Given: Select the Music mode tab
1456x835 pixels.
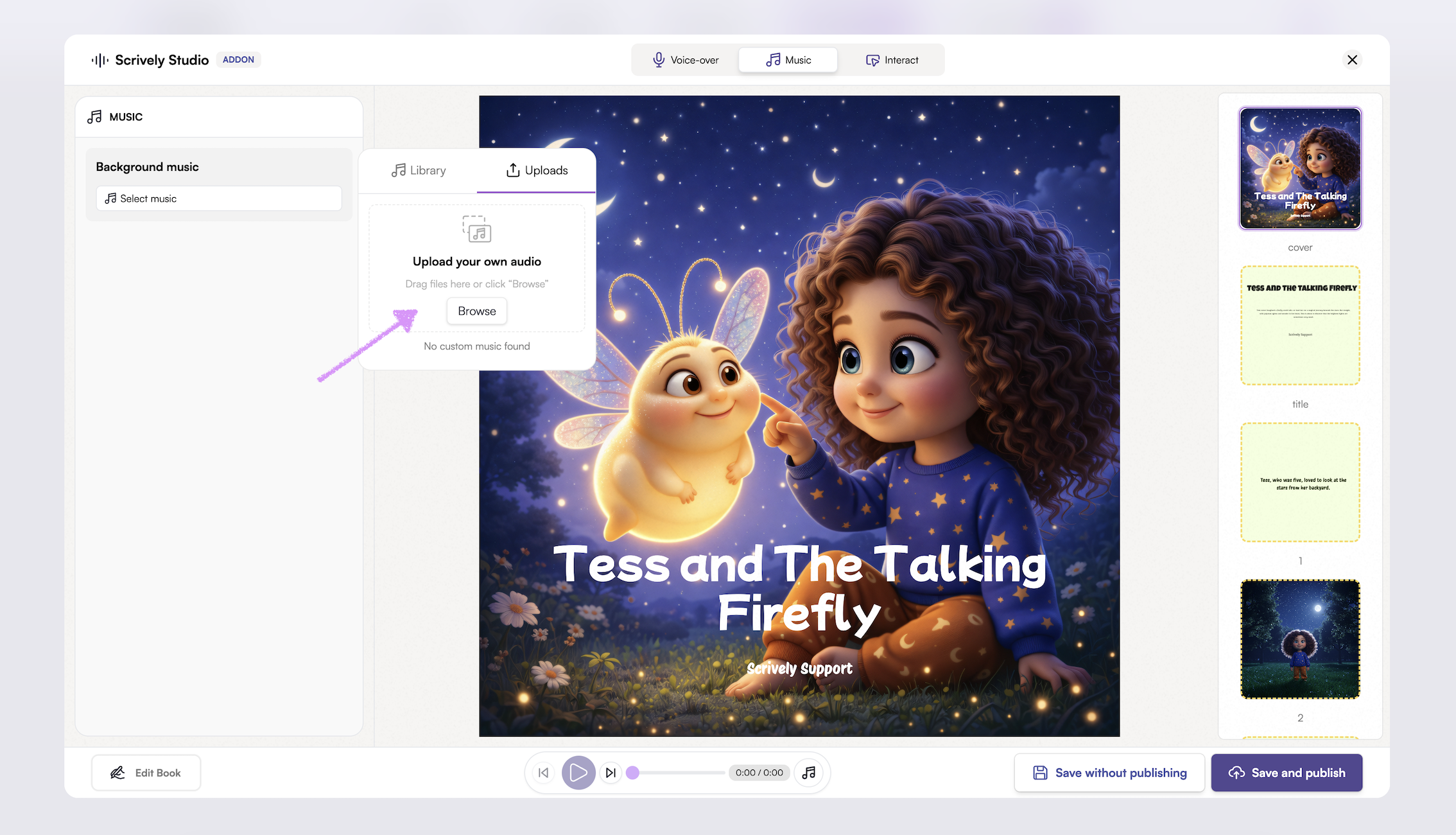Looking at the screenshot, I should pos(788,60).
